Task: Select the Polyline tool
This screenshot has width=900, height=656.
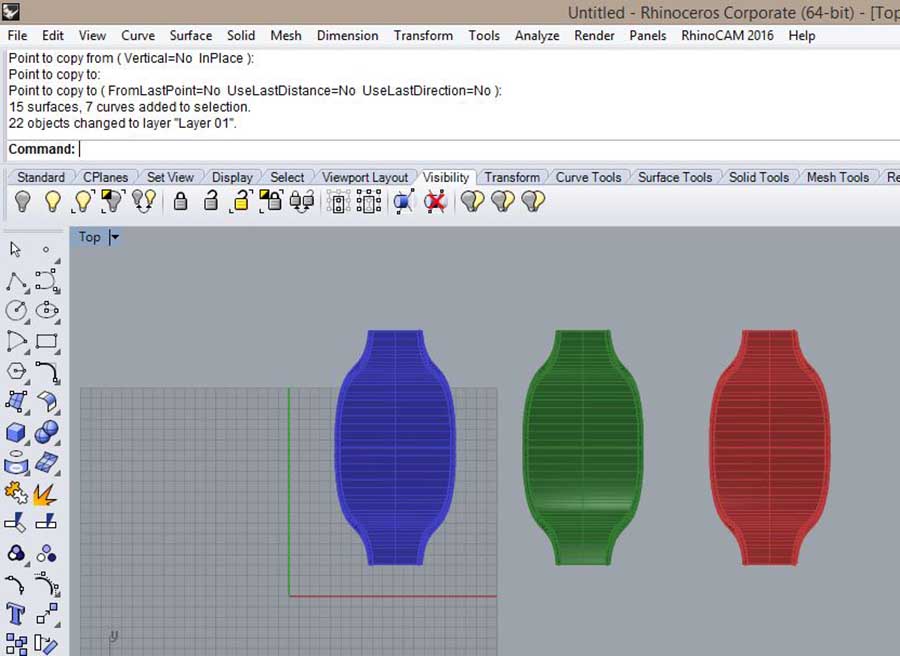Action: tap(17, 281)
